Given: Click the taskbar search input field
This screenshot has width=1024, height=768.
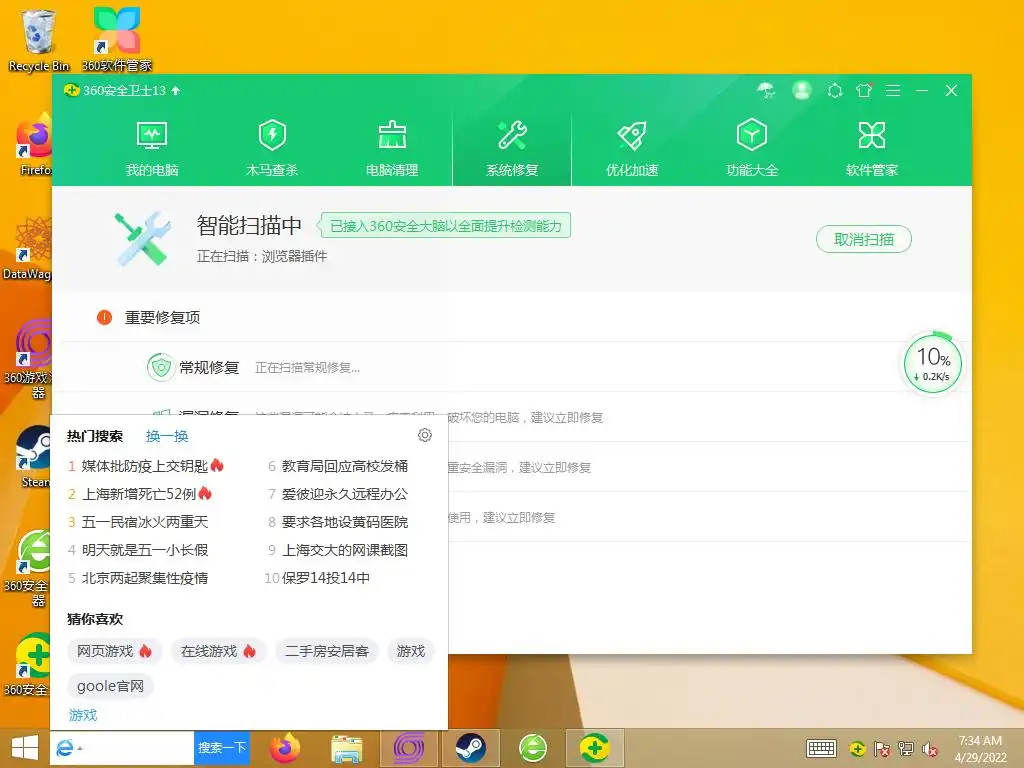Looking at the screenshot, I should (x=138, y=748).
